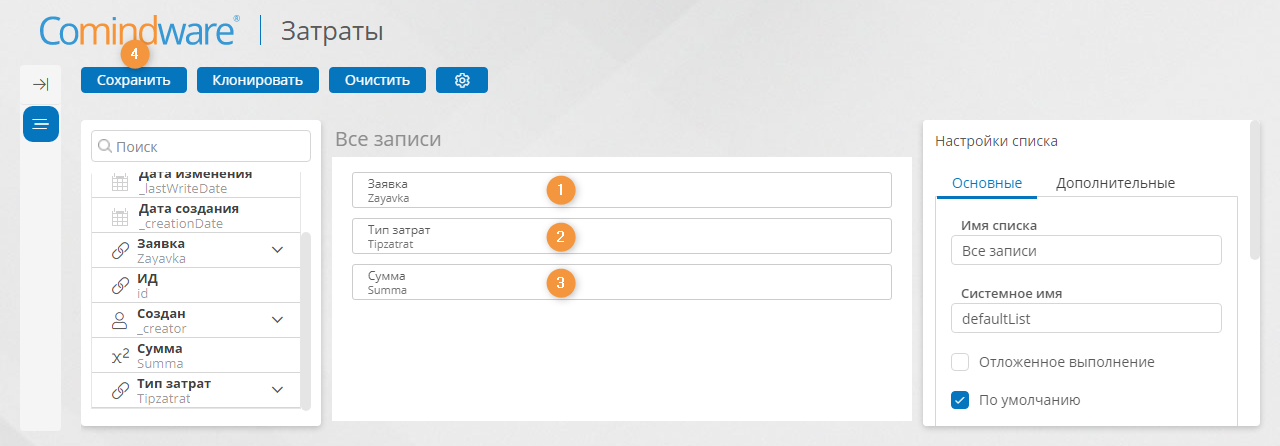Click the Клонировать button
Image resolution: width=1280 pixels, height=446 pixels.
point(257,80)
